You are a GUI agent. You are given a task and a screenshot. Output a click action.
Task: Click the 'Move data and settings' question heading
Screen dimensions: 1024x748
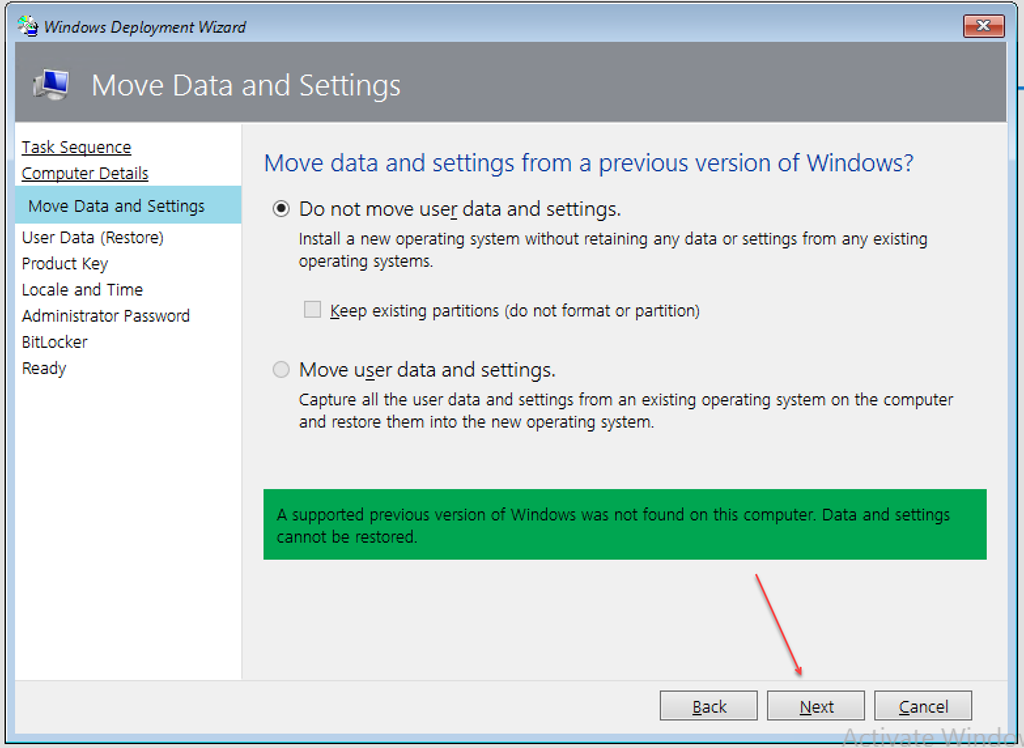(588, 163)
